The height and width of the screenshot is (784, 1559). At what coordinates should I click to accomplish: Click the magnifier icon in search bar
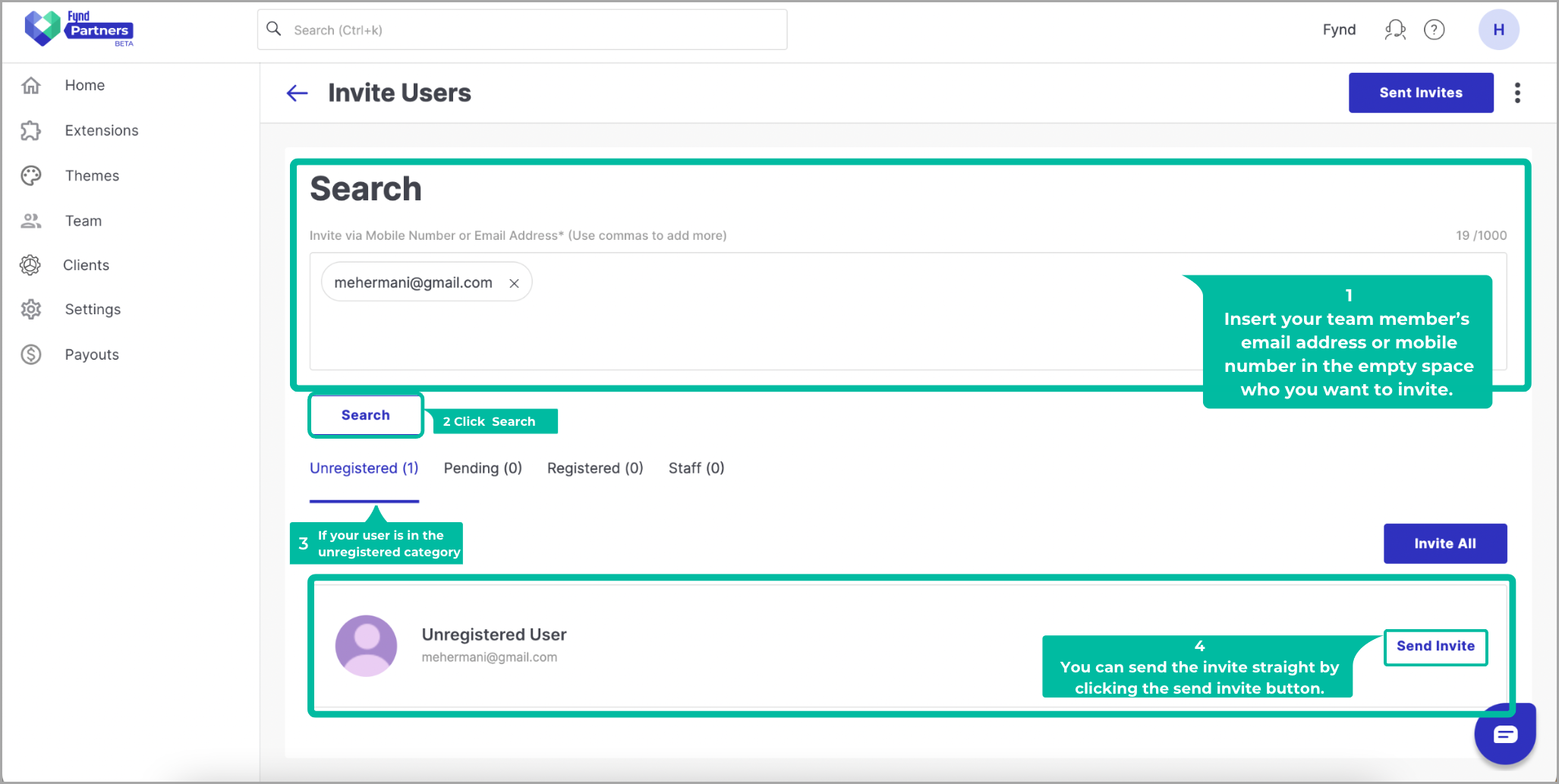click(274, 29)
